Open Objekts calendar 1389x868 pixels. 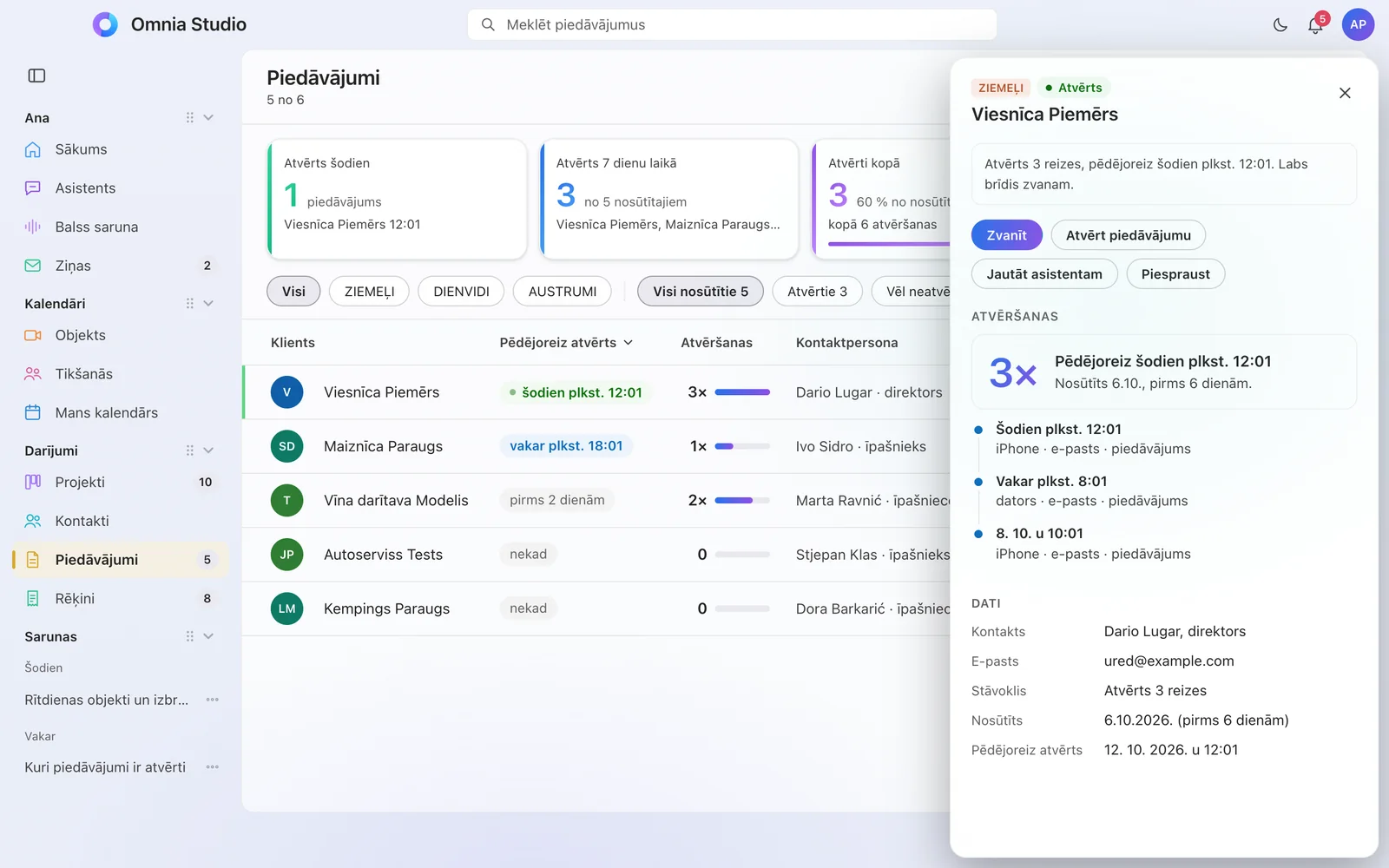120,335
